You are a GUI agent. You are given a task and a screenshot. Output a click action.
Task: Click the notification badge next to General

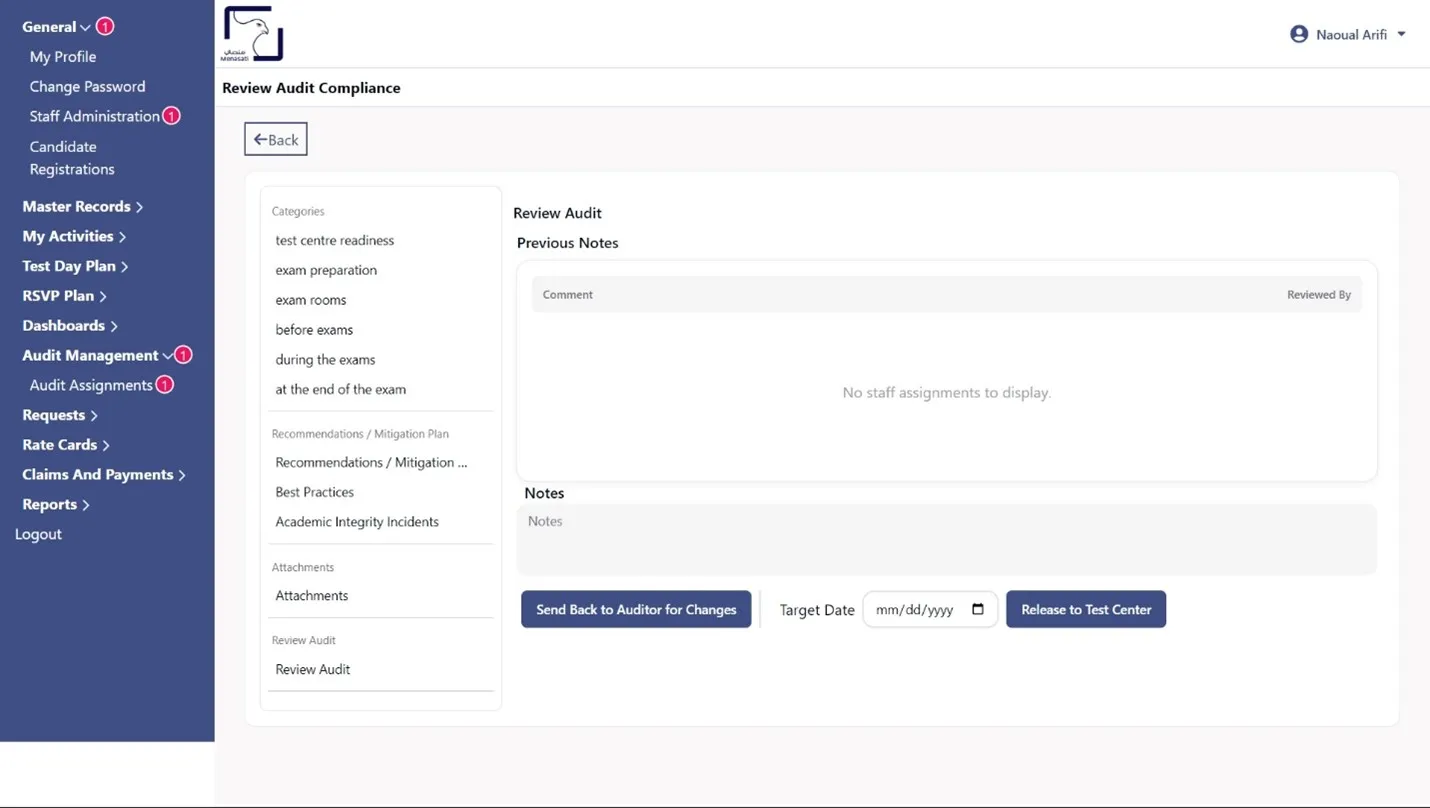pos(105,27)
